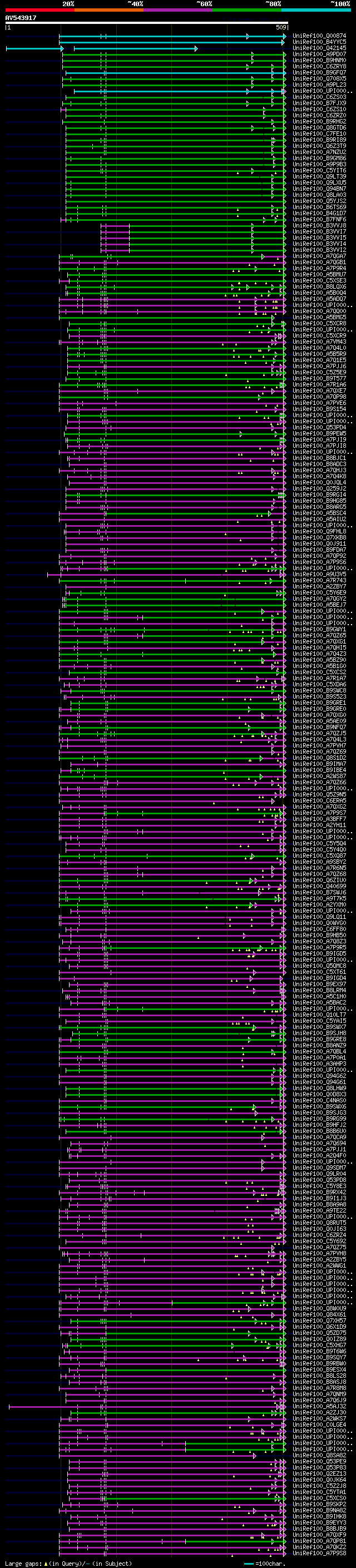Click the purple ~60% identity legend segment
The height and width of the screenshot is (1568, 356).
(x=179, y=11)
